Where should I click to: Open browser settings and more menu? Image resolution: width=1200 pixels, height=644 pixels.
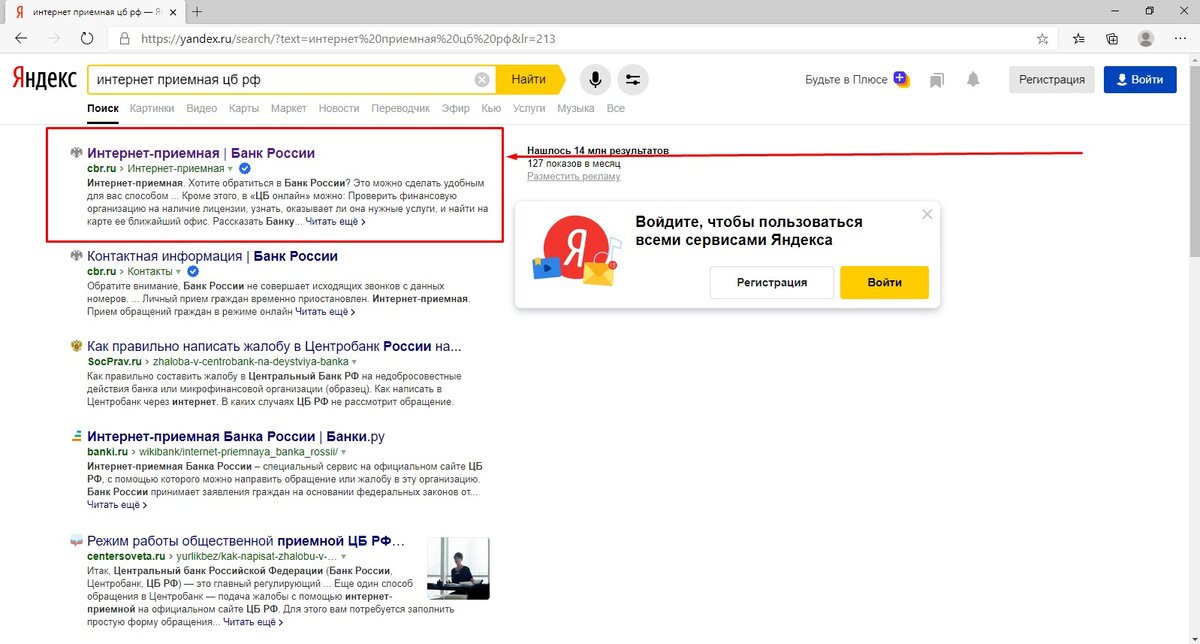pyautogui.click(x=1179, y=39)
